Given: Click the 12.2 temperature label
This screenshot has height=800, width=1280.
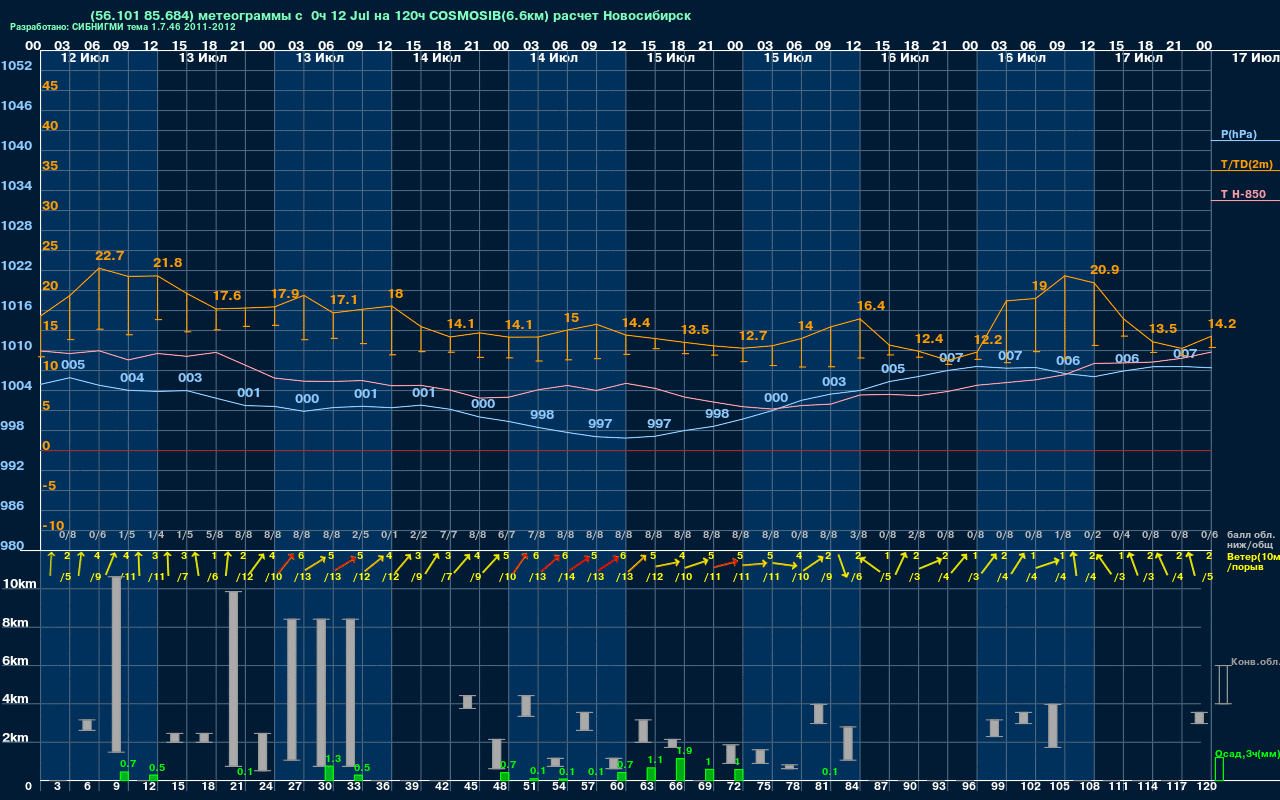Looking at the screenshot, I should point(988,340).
